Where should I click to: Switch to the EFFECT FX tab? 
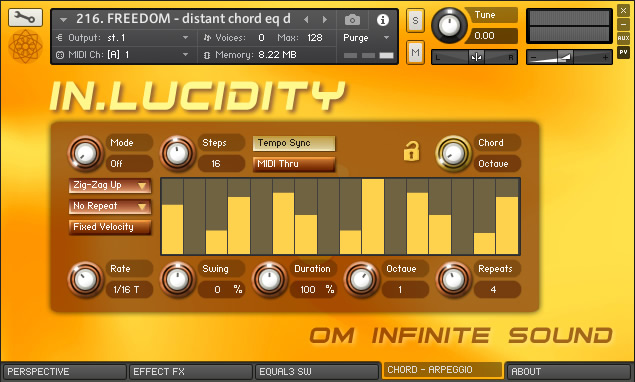pyautogui.click(x=190, y=371)
